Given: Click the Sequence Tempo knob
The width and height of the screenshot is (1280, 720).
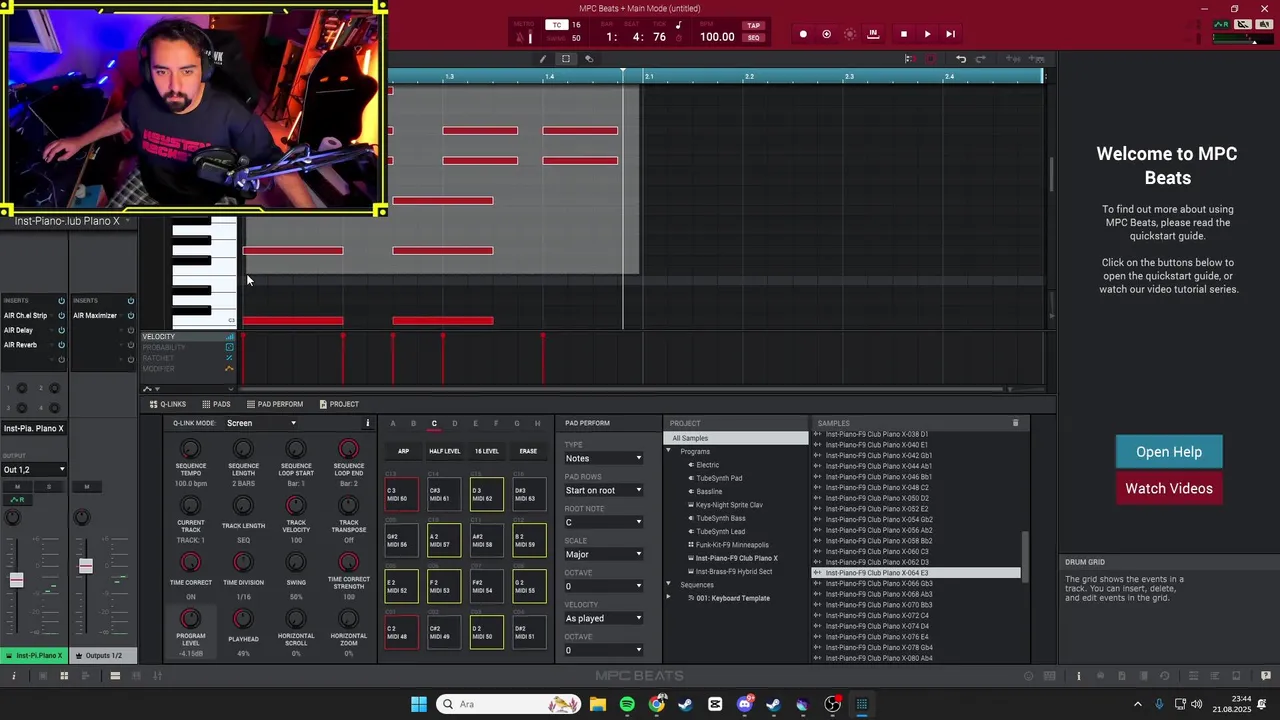Looking at the screenshot, I should (x=190, y=449).
